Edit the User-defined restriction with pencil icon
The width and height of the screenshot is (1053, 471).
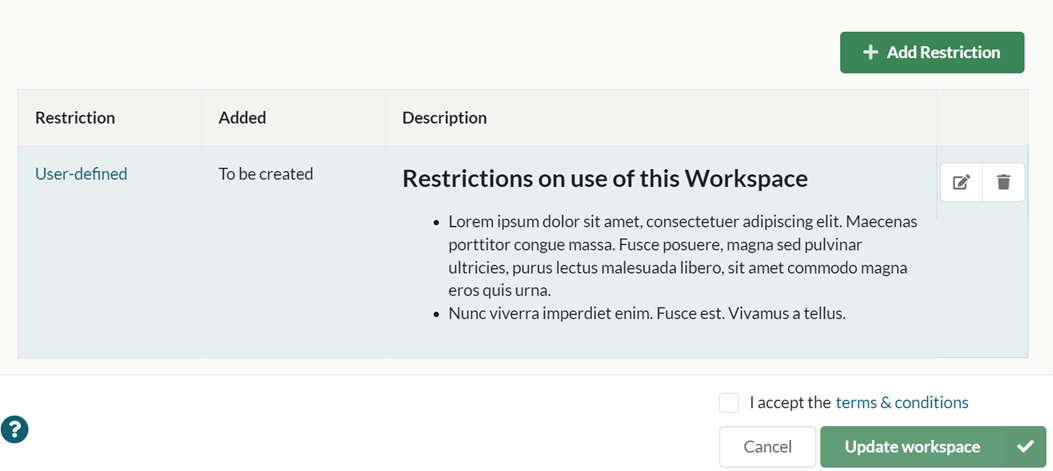click(x=961, y=182)
